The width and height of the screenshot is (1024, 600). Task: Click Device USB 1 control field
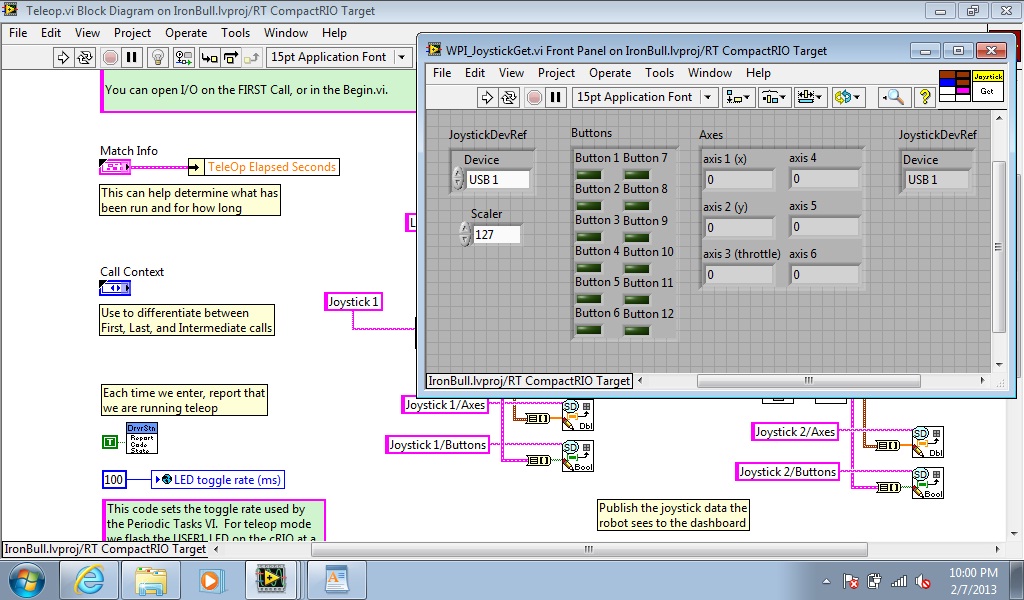(498, 180)
